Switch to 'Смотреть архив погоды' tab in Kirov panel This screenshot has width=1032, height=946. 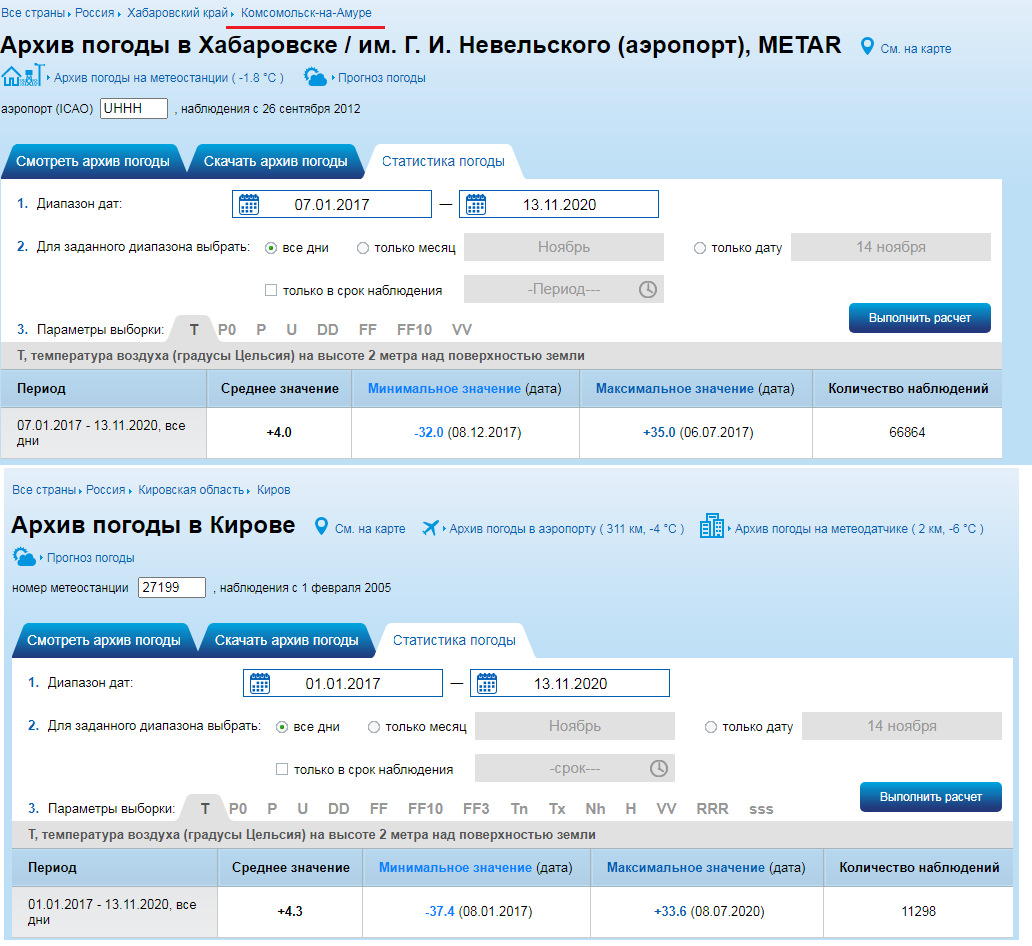coord(104,641)
